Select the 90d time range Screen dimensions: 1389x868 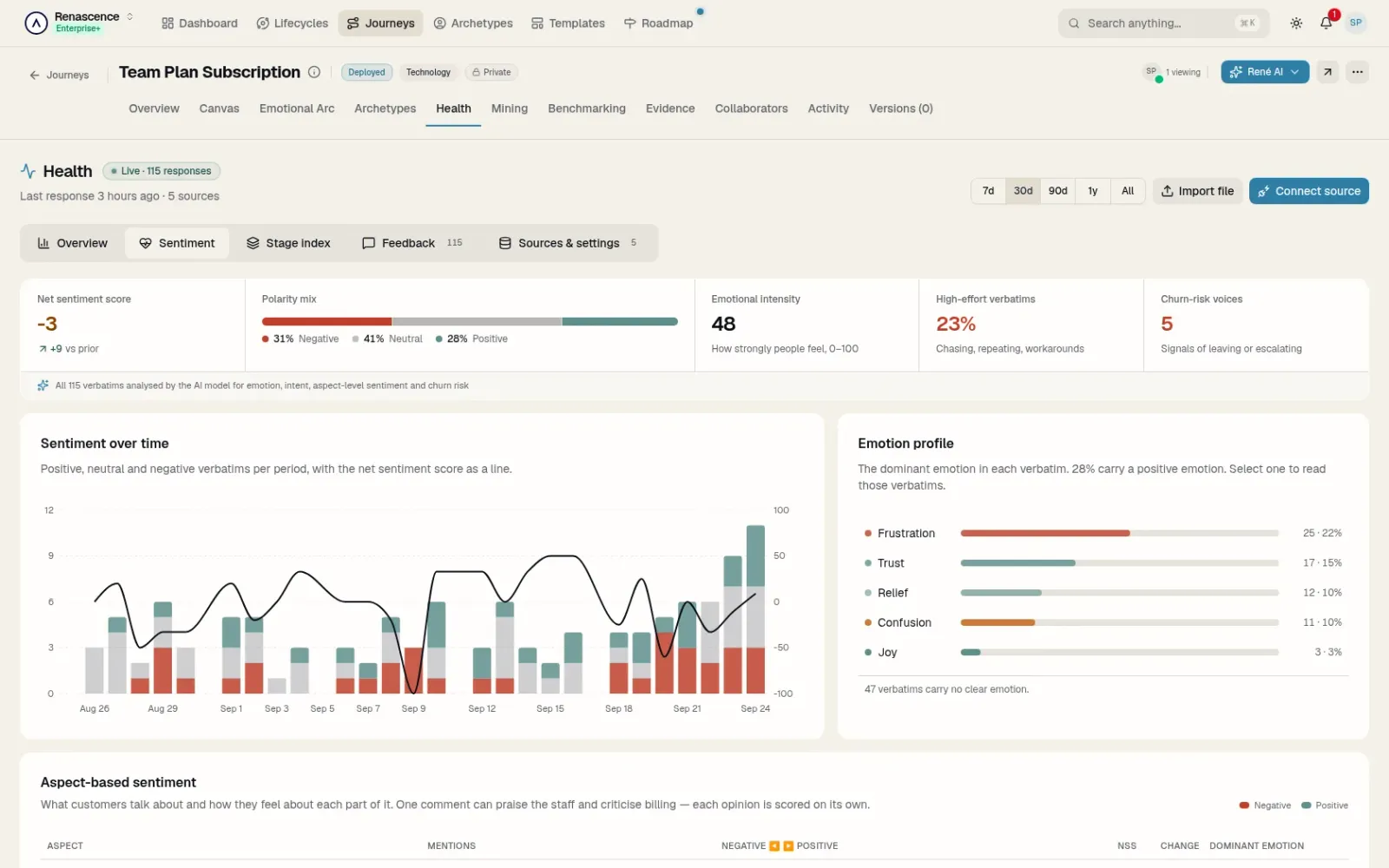pos(1057,191)
